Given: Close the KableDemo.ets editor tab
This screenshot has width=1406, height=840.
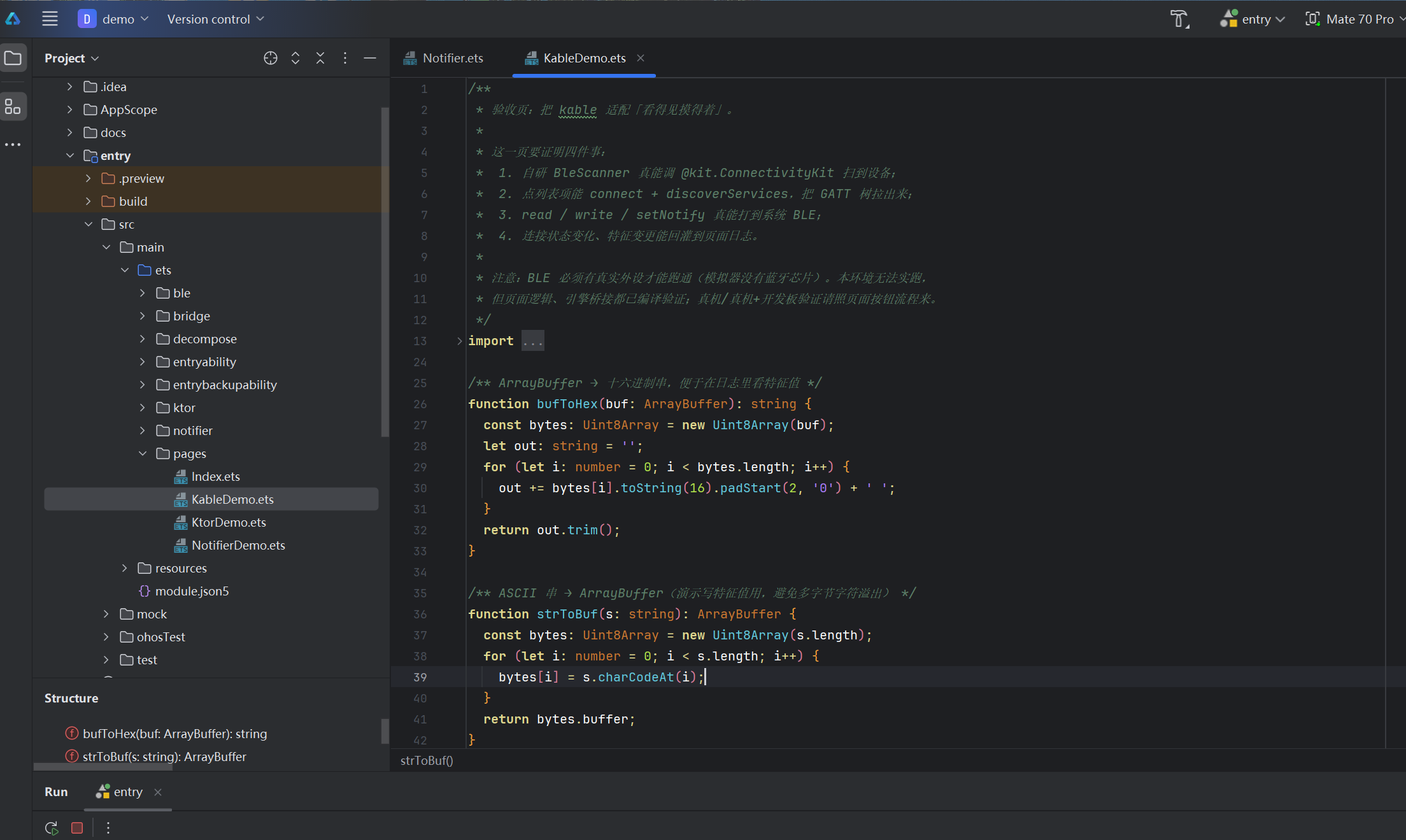Looking at the screenshot, I should pyautogui.click(x=641, y=58).
